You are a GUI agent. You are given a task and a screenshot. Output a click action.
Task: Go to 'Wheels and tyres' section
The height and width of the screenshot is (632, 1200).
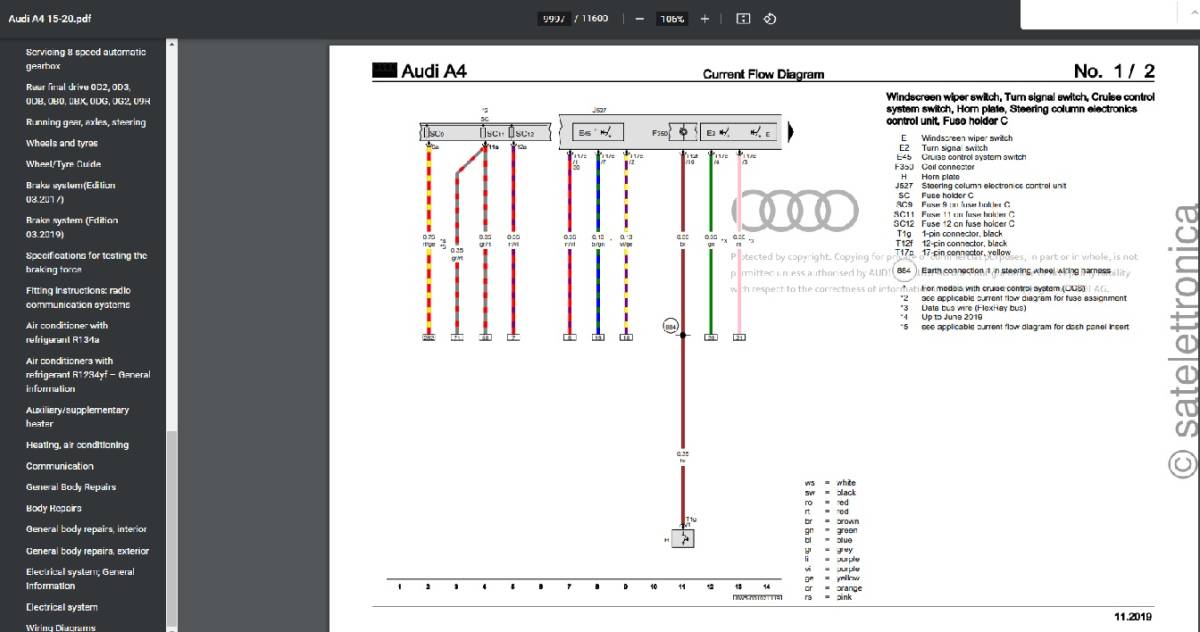62,143
